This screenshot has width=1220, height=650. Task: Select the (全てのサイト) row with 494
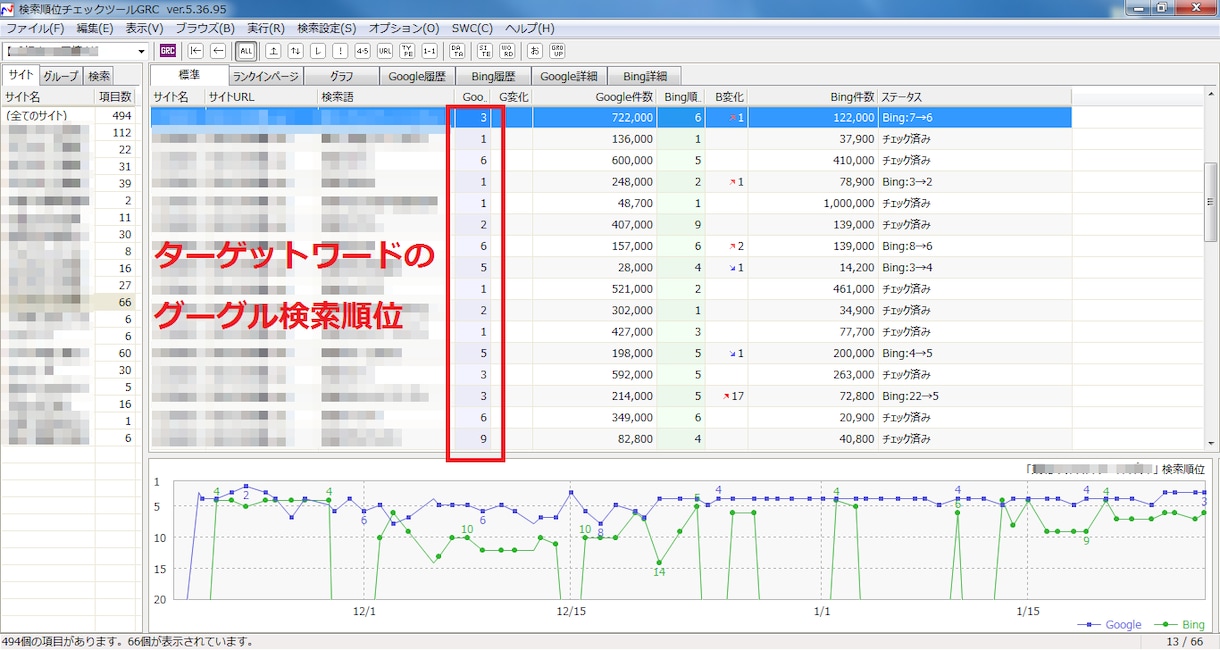[69, 116]
